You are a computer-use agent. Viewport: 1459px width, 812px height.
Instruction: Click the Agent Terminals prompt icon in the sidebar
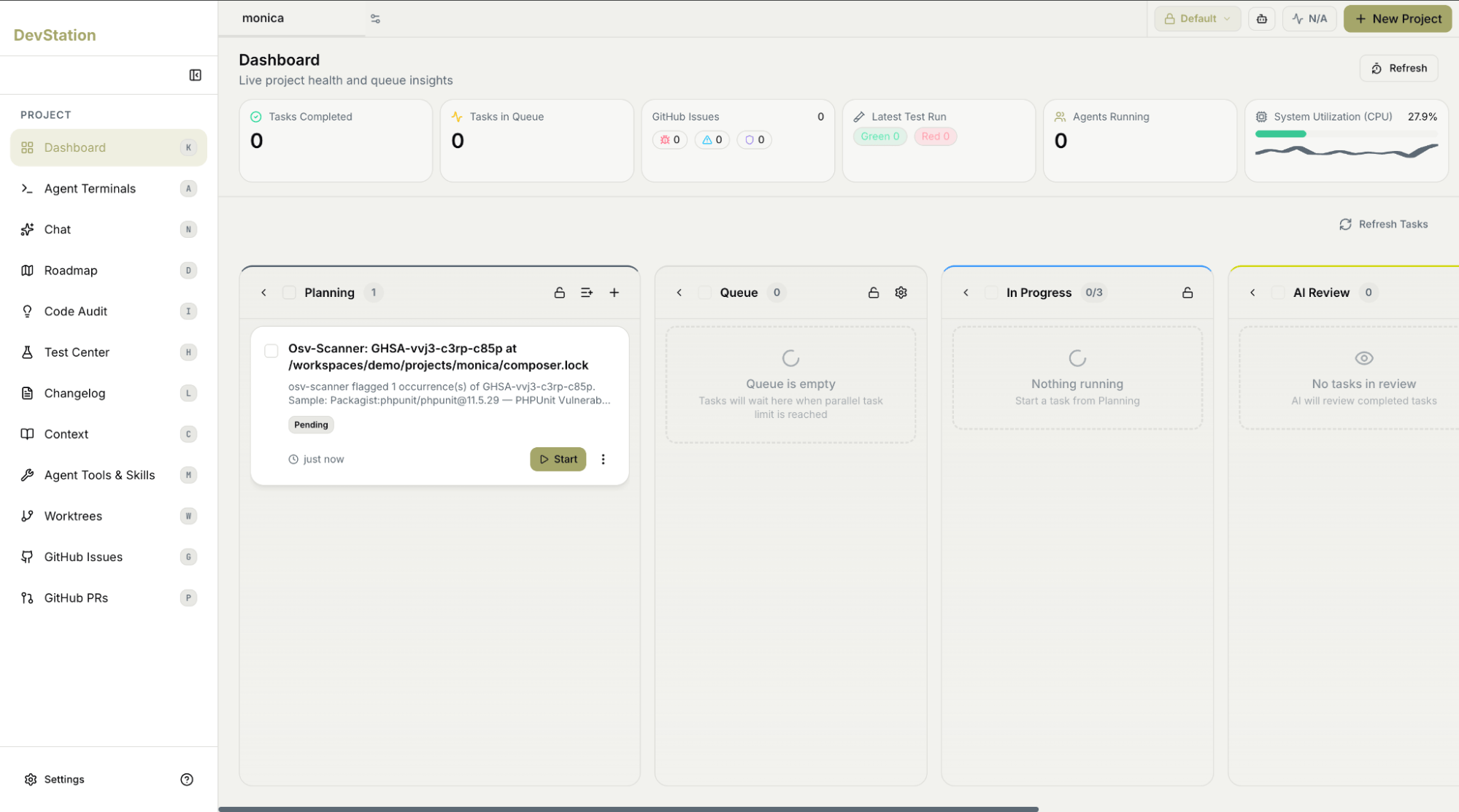coord(27,188)
